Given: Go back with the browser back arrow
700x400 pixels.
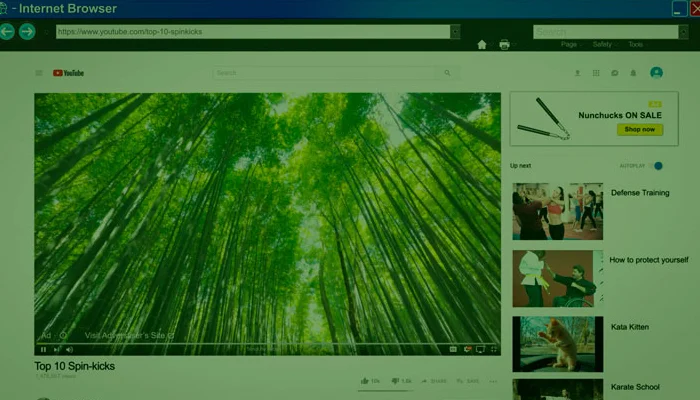Looking at the screenshot, I should click(6, 32).
